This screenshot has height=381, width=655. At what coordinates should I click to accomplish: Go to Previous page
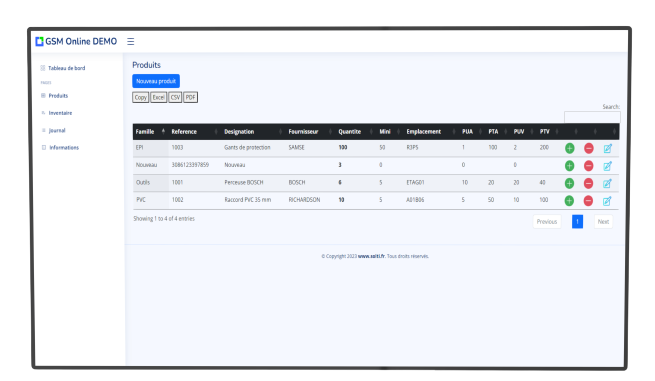[547, 222]
